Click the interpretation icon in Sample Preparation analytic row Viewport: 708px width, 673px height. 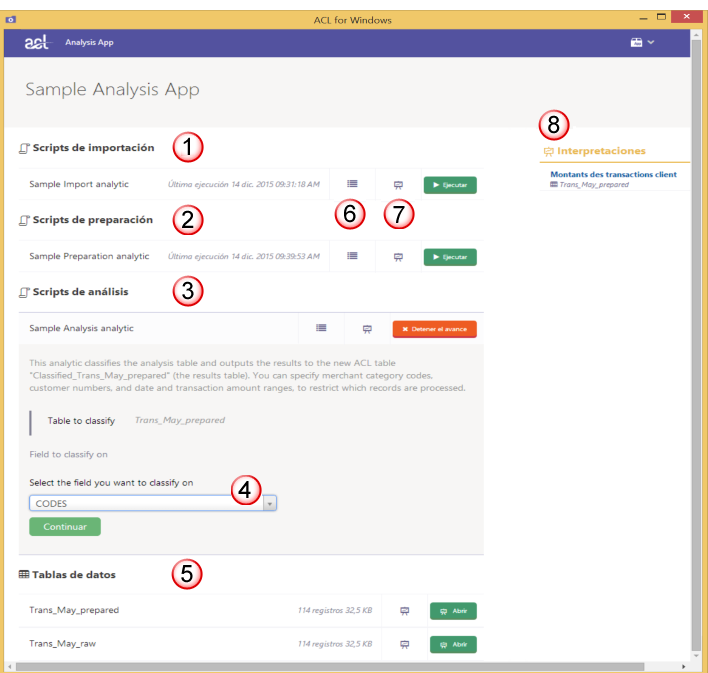coord(398,257)
